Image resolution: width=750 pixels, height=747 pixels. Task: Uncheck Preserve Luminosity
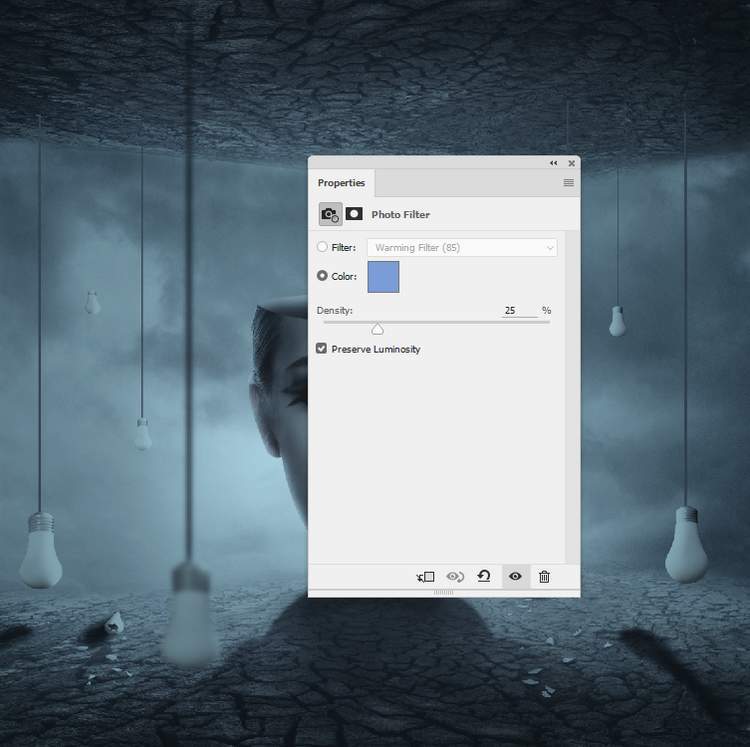pos(321,348)
